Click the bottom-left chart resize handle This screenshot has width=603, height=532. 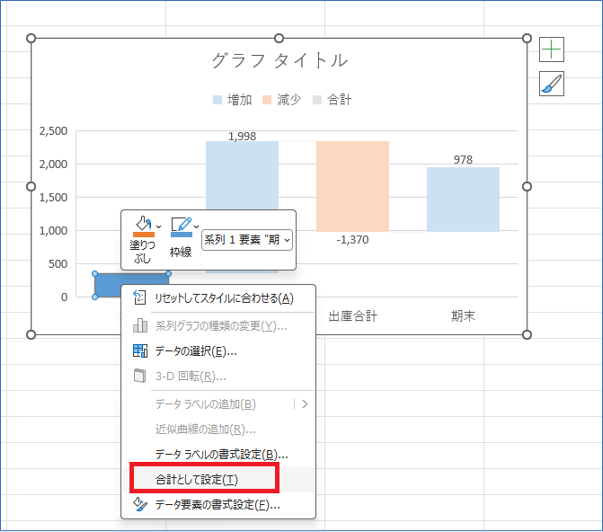[31, 335]
